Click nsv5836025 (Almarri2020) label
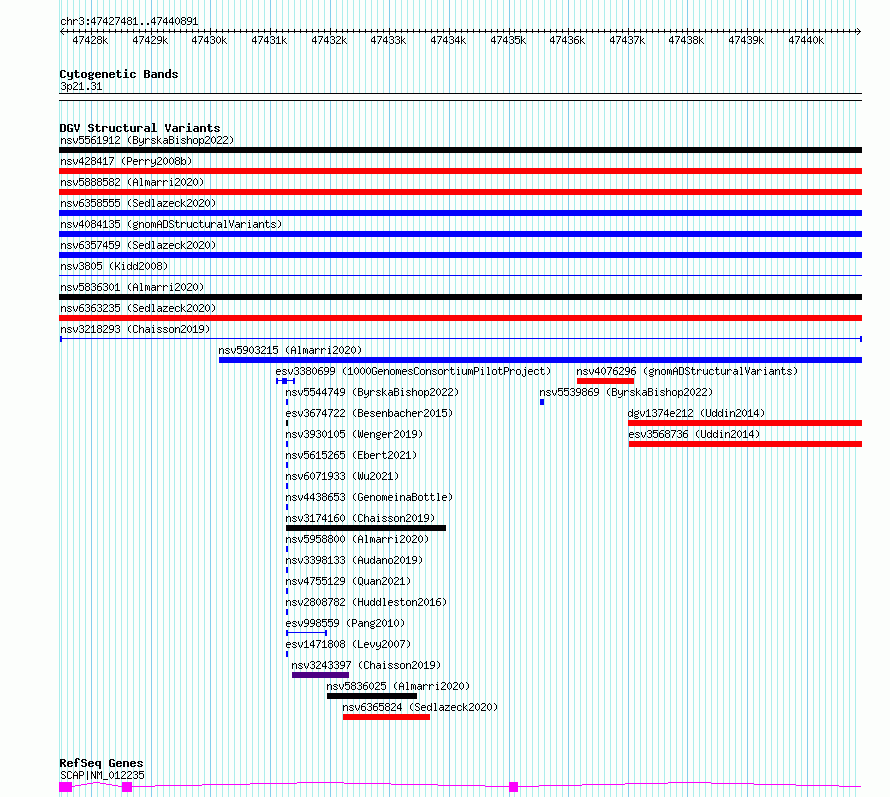Screen dimensions: 890x797 click(398, 686)
